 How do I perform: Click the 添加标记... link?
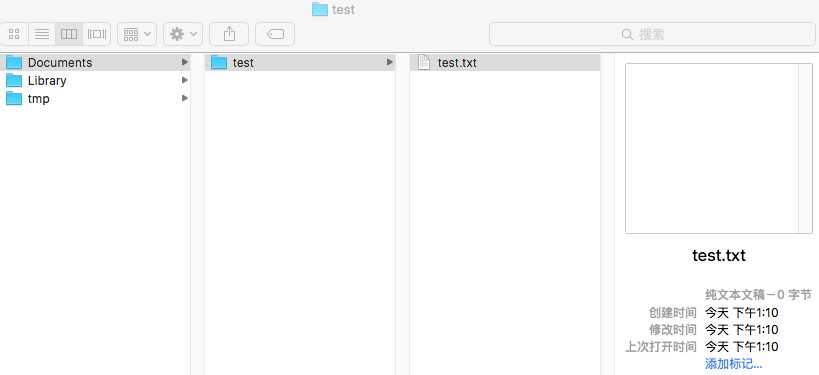tap(733, 364)
